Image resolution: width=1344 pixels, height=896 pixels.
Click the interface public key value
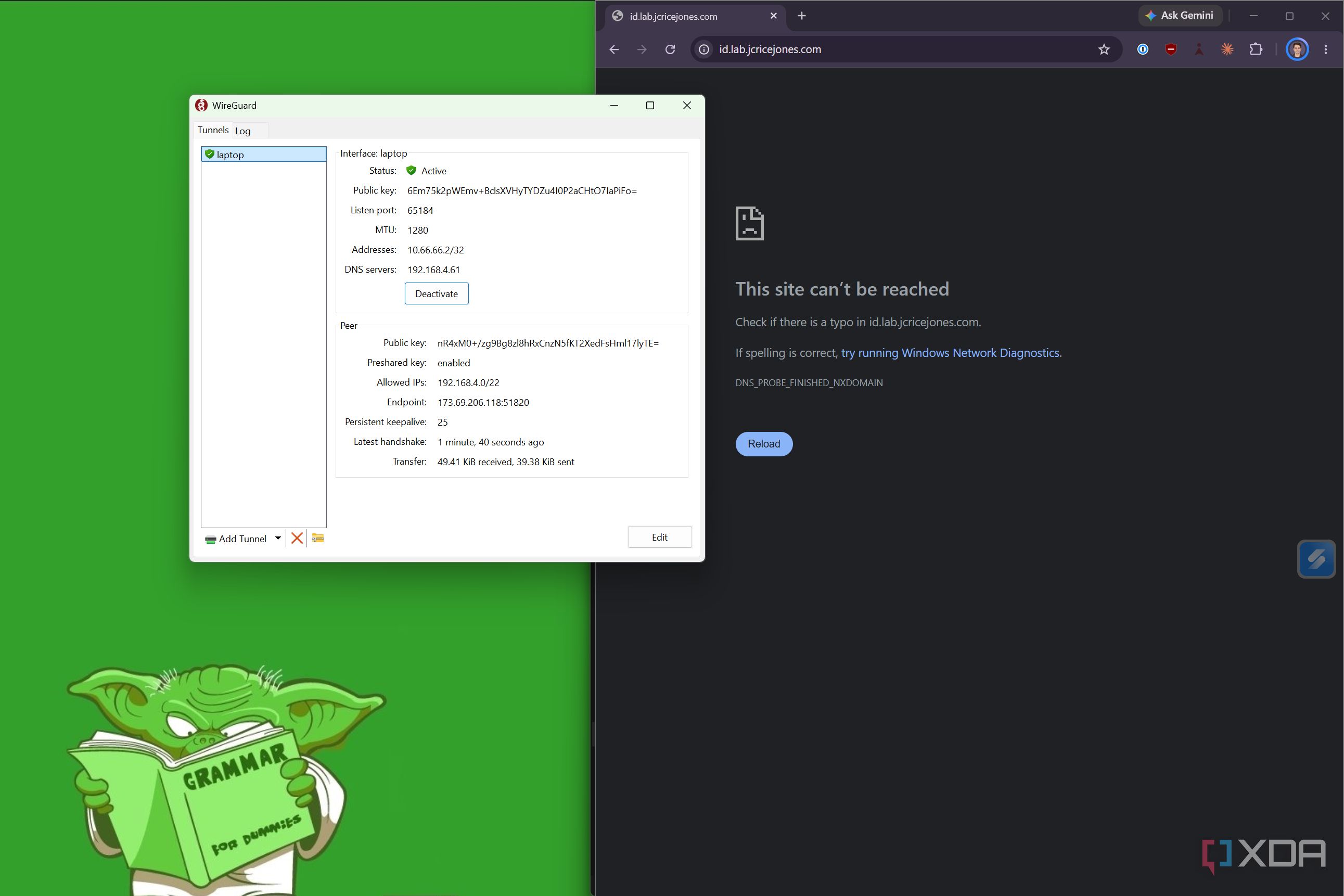point(522,191)
